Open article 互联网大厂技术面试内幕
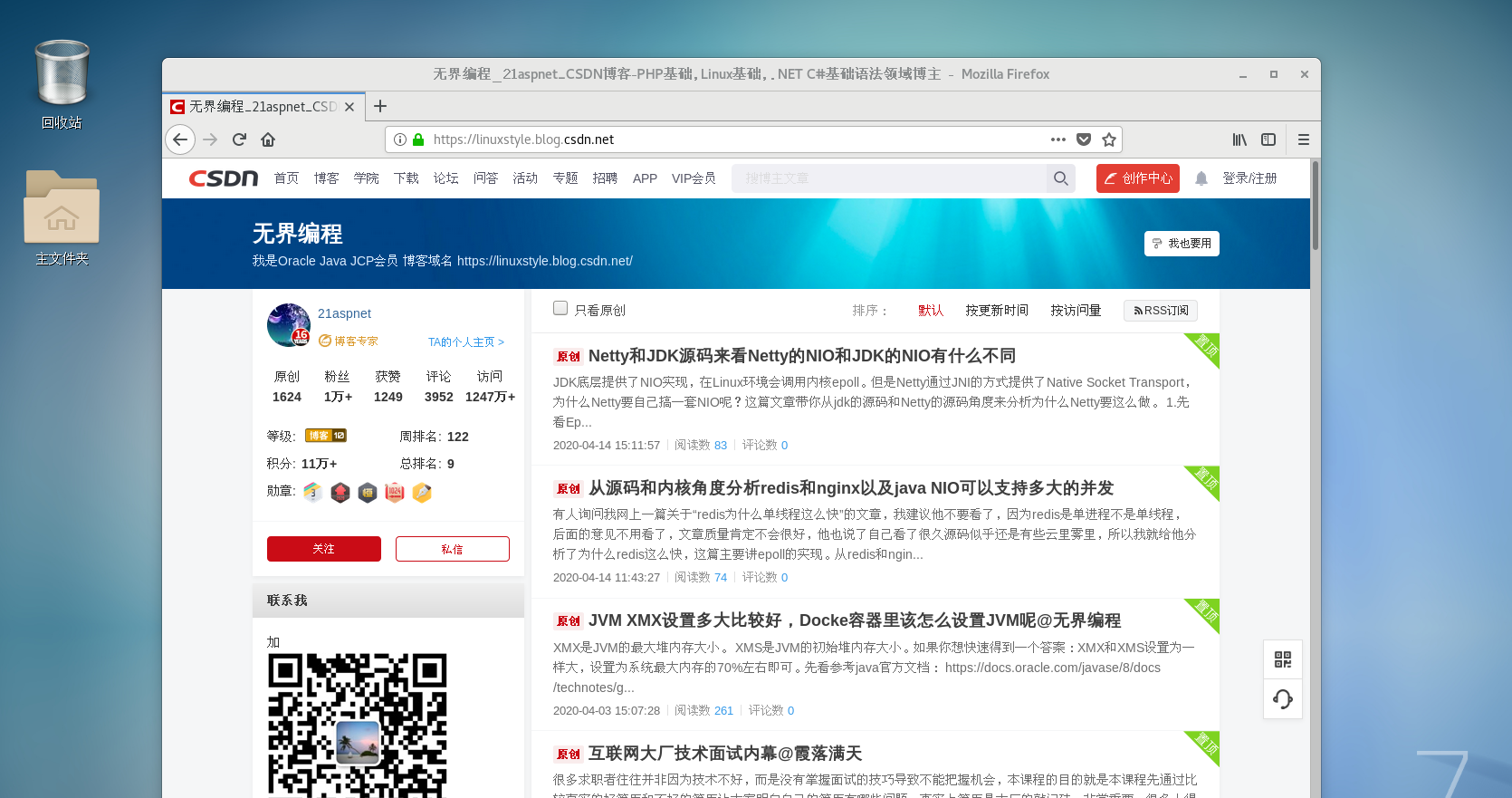1512x798 pixels. tap(724, 754)
